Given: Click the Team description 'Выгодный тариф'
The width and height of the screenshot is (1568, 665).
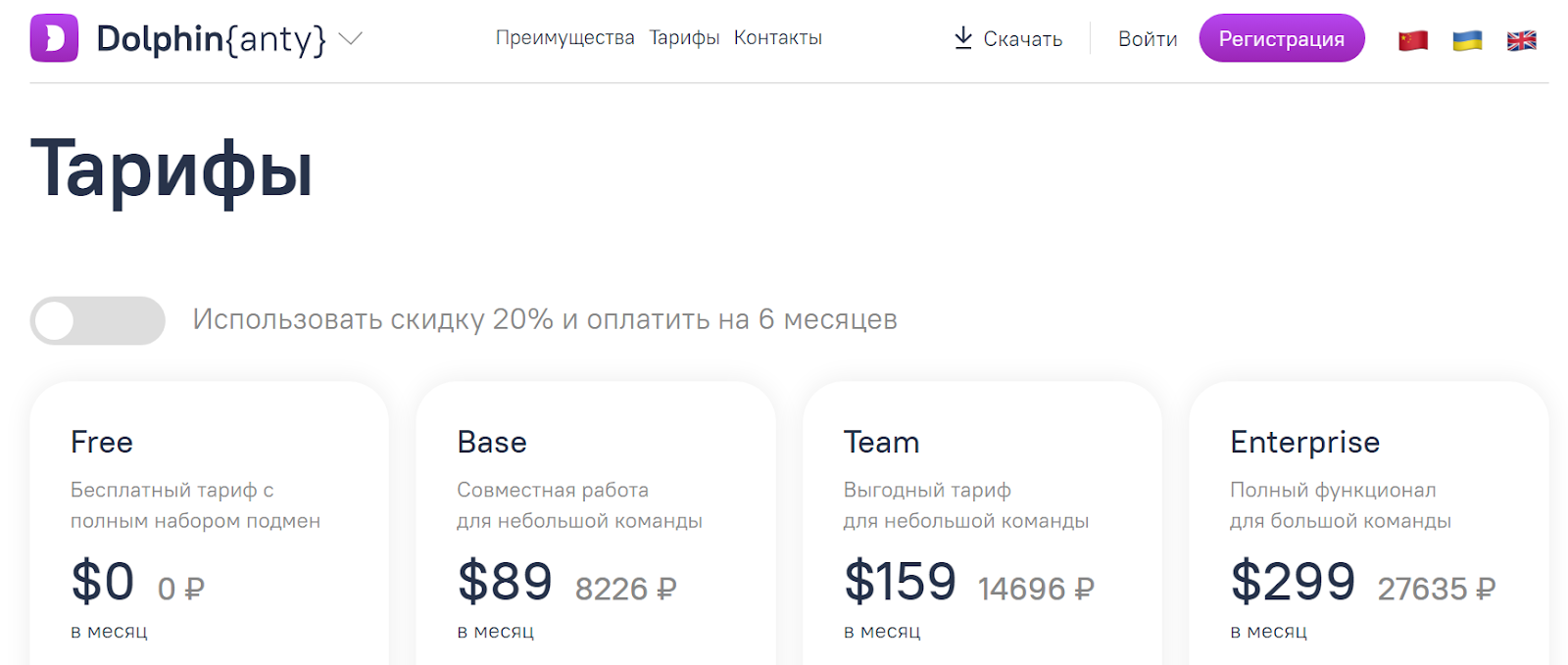Looking at the screenshot, I should (927, 490).
